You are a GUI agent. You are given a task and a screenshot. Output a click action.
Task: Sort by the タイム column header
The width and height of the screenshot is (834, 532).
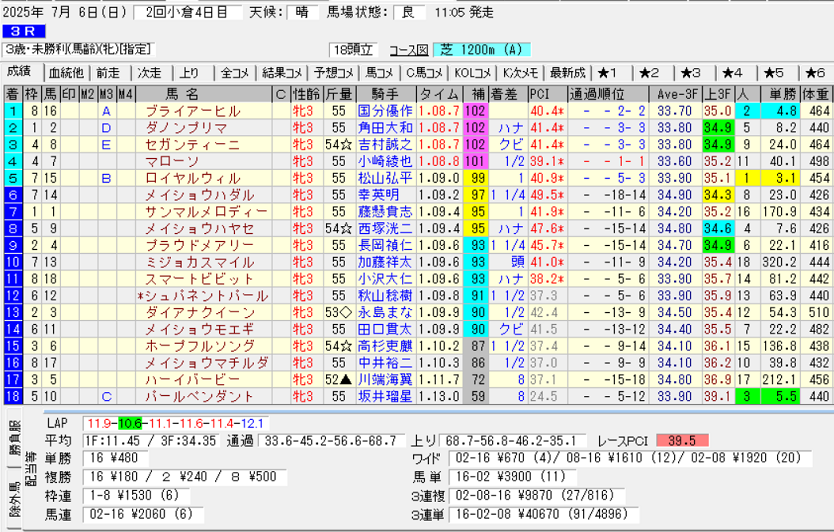coord(439,94)
